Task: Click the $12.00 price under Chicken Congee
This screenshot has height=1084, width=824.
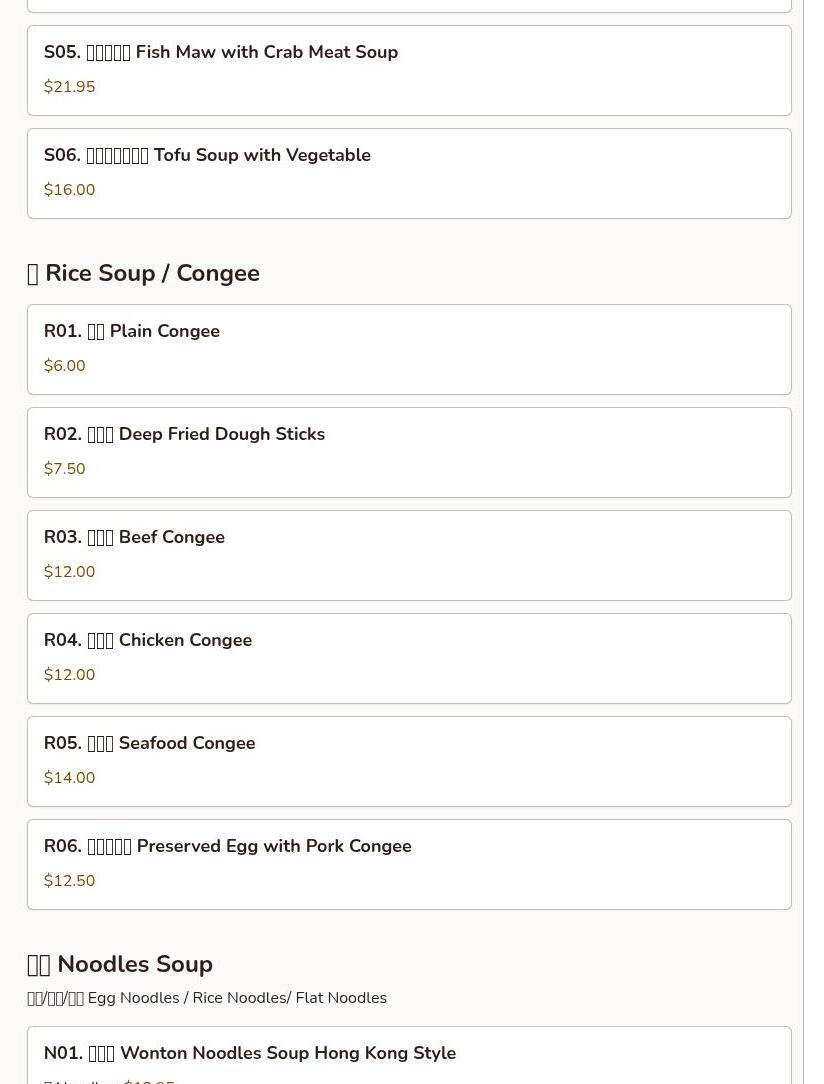Action: [69, 675]
